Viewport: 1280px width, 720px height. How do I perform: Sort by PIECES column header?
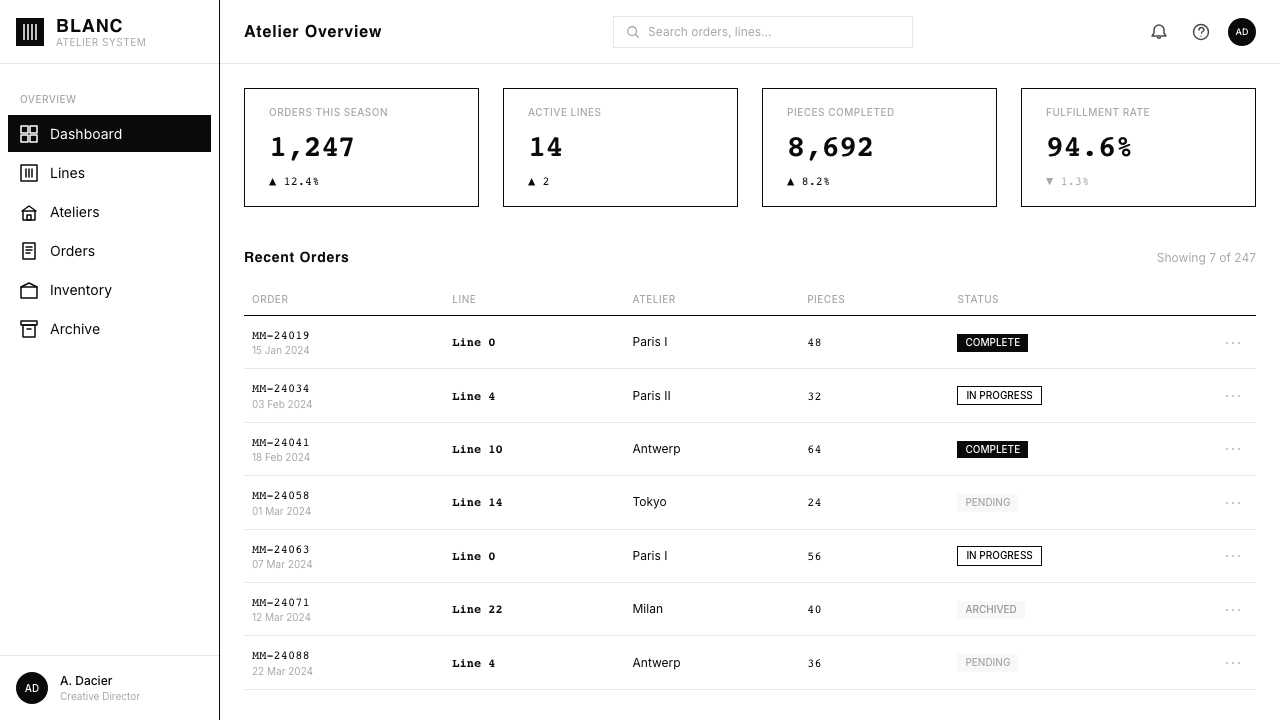click(826, 299)
